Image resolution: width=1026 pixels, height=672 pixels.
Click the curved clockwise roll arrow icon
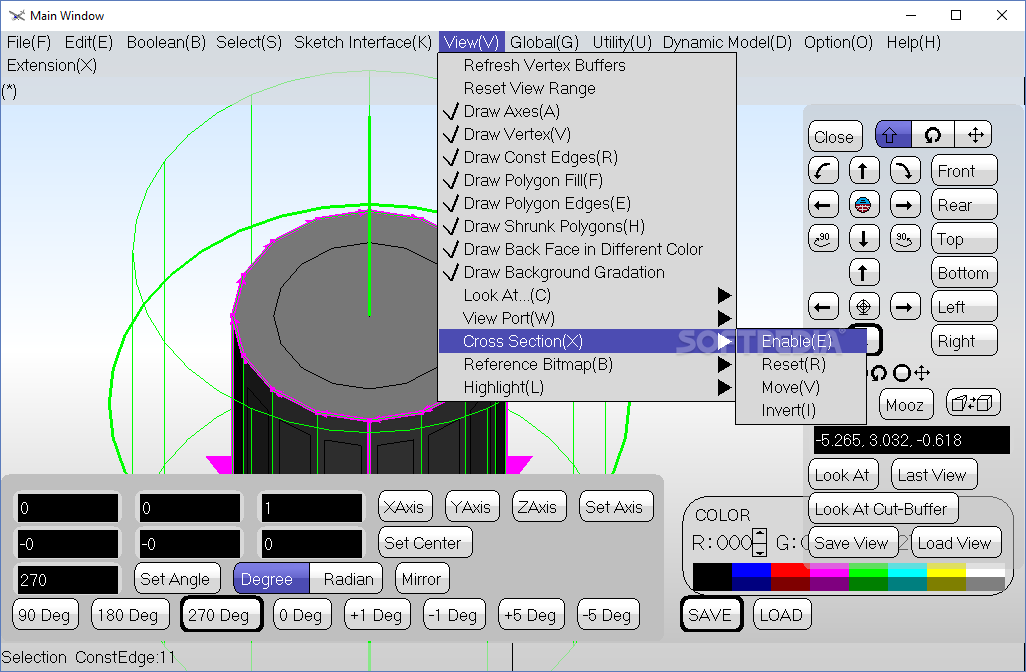[x=905, y=171]
